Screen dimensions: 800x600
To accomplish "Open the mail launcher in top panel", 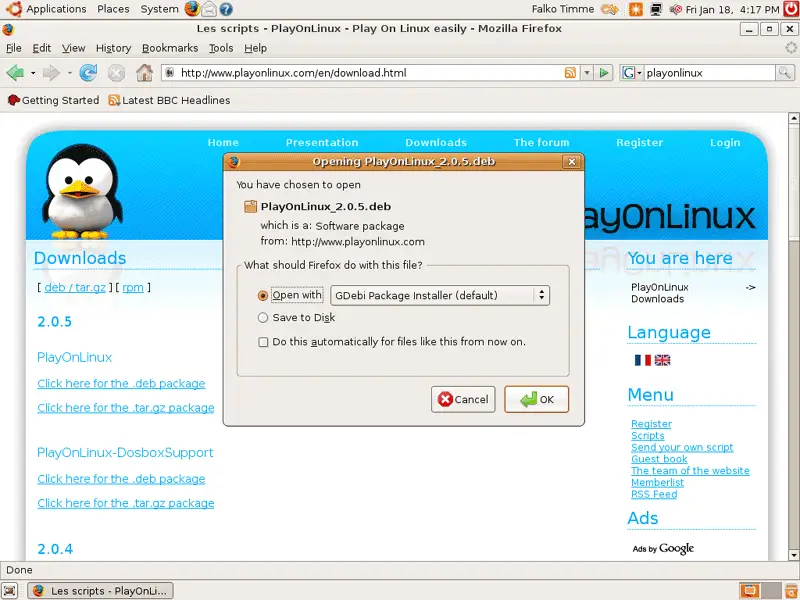I will tap(209, 9).
